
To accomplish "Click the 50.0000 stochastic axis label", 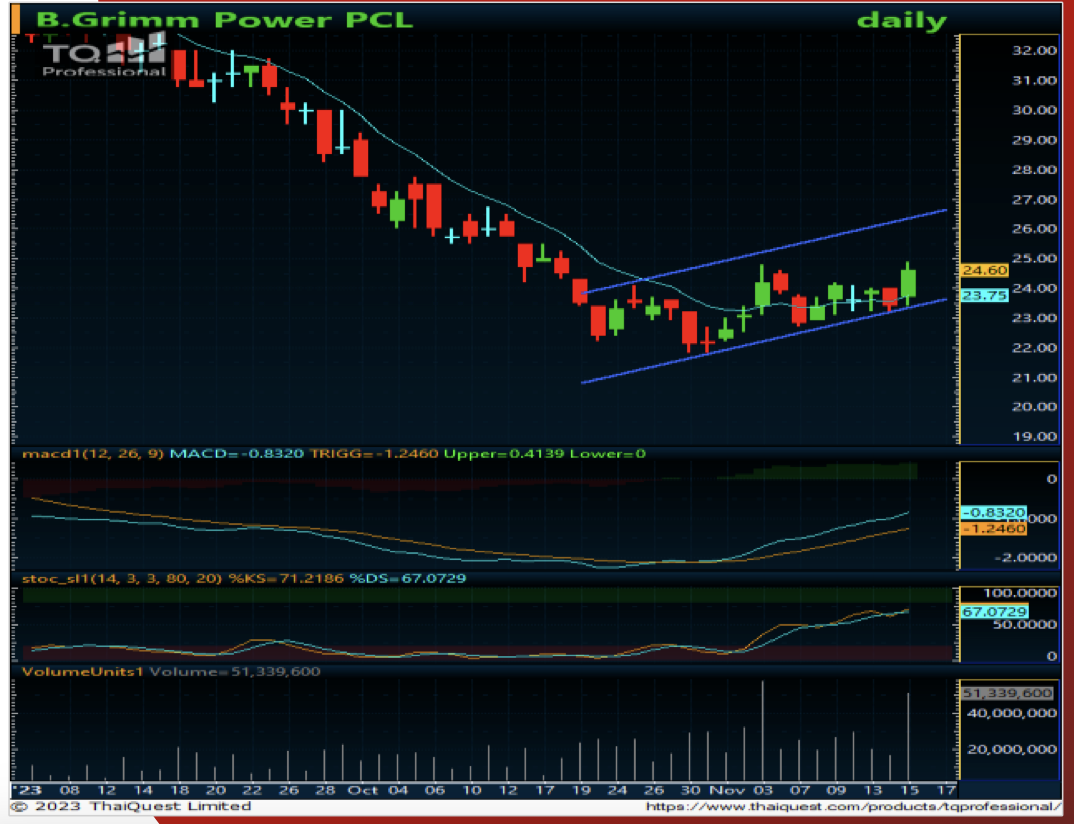I will tap(1025, 625).
